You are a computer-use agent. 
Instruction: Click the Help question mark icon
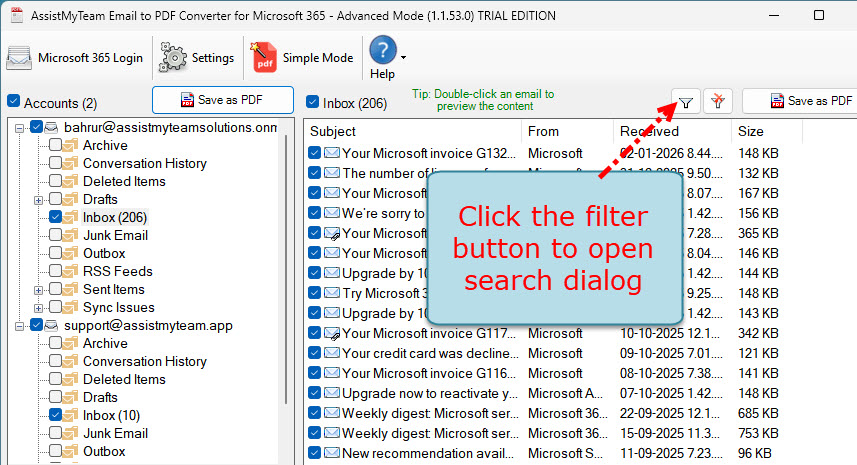click(383, 51)
